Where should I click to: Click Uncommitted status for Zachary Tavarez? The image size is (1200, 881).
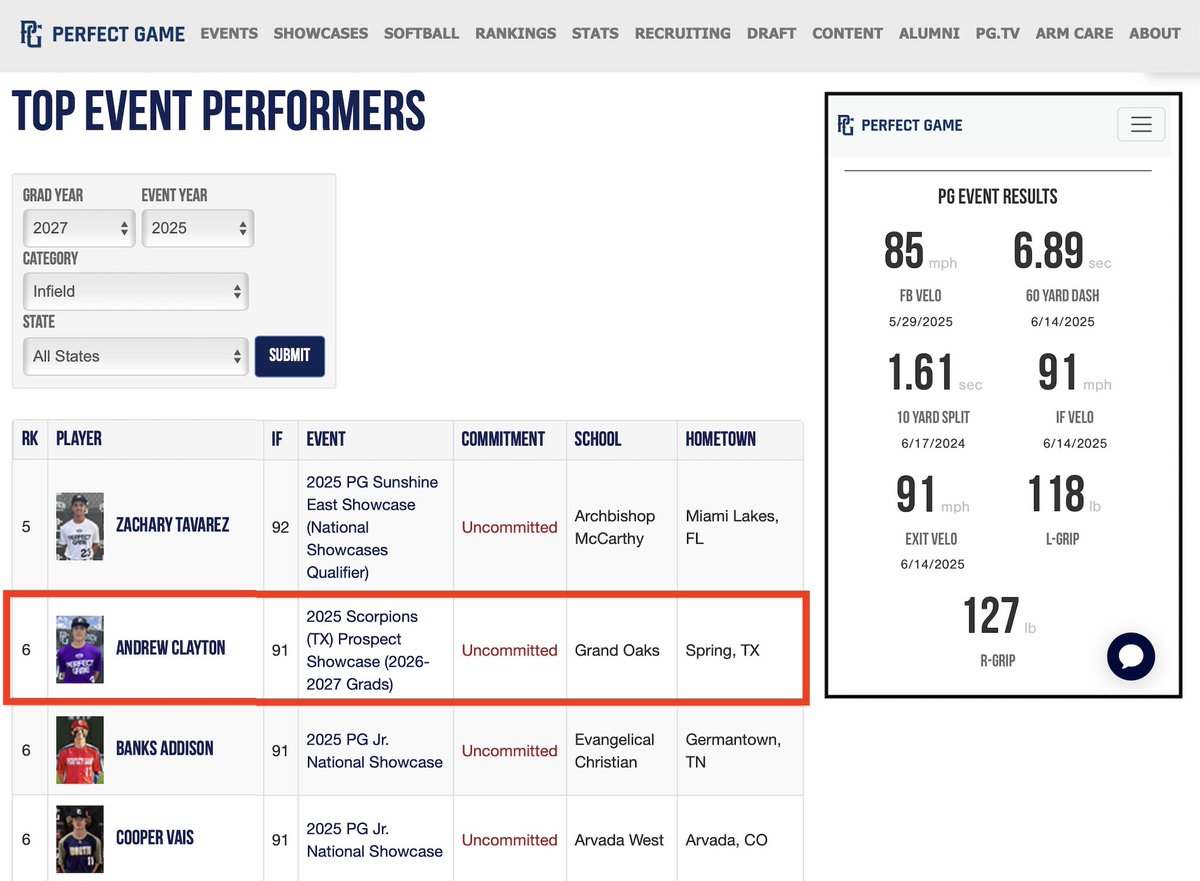pyautogui.click(x=509, y=527)
